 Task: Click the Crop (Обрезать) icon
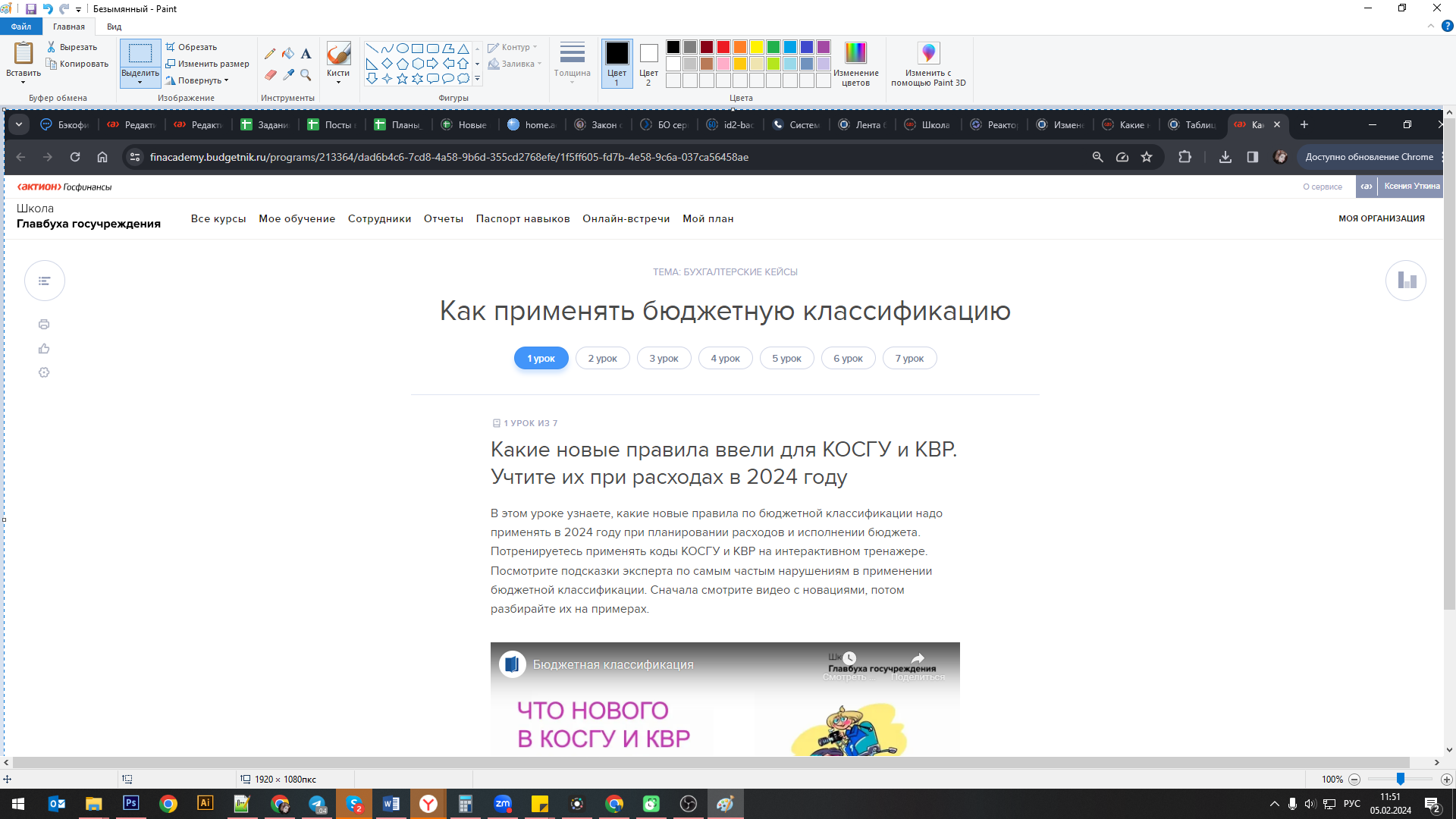[x=171, y=47]
